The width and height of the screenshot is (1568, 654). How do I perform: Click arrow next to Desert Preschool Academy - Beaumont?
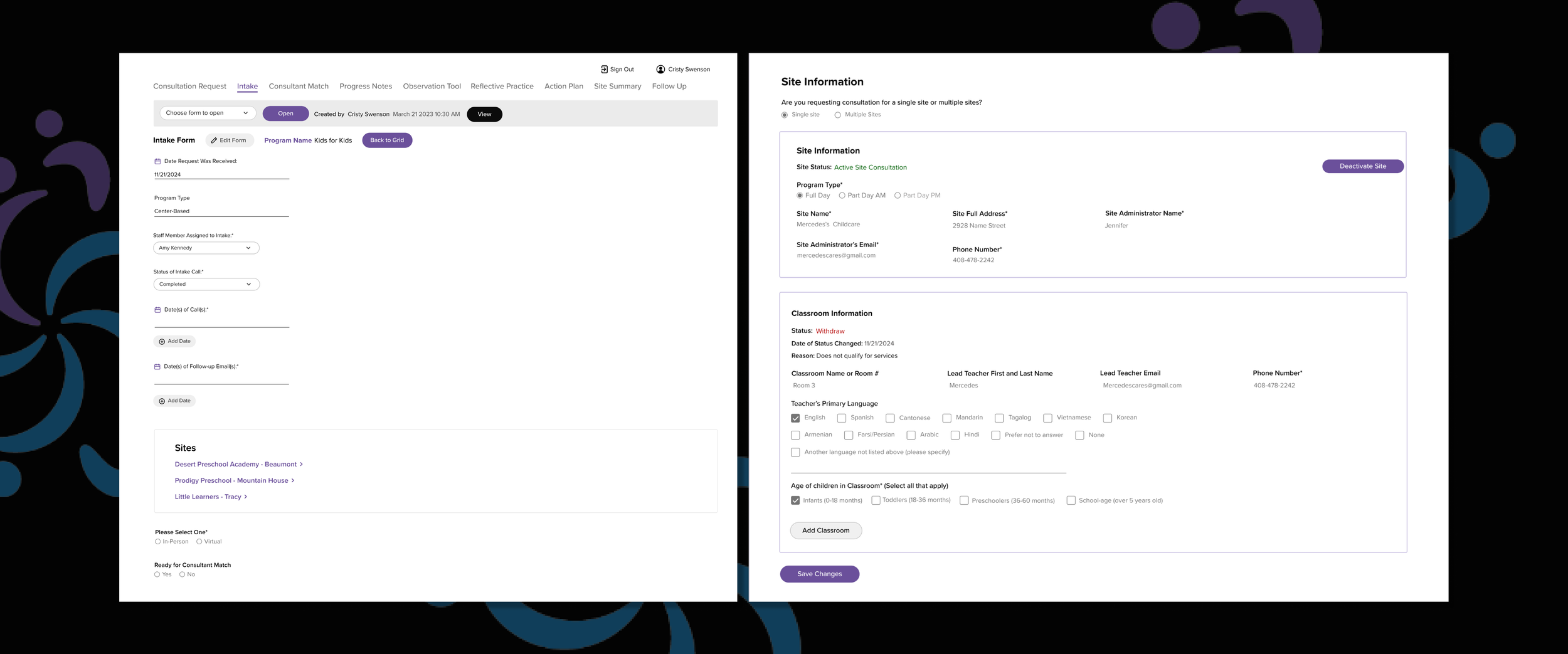click(x=301, y=465)
